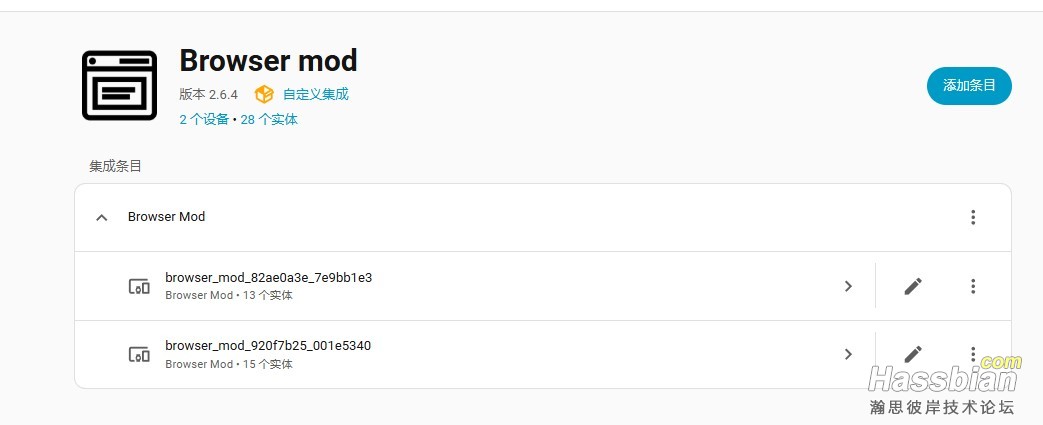
Task: Click the Browser mod page title
Action: coord(268,61)
